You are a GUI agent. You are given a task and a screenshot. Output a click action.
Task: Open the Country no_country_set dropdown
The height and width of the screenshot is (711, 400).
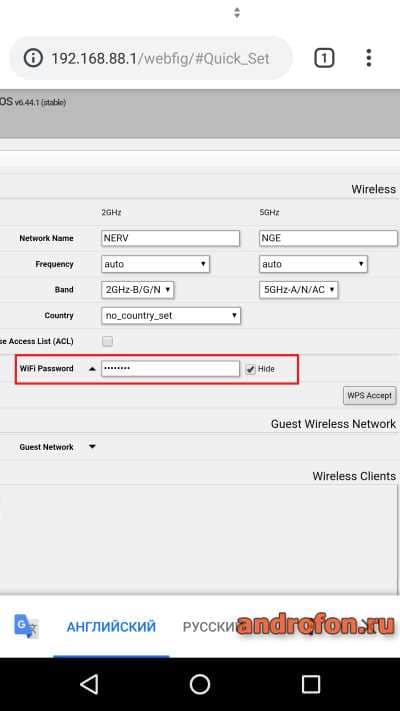click(x=171, y=316)
